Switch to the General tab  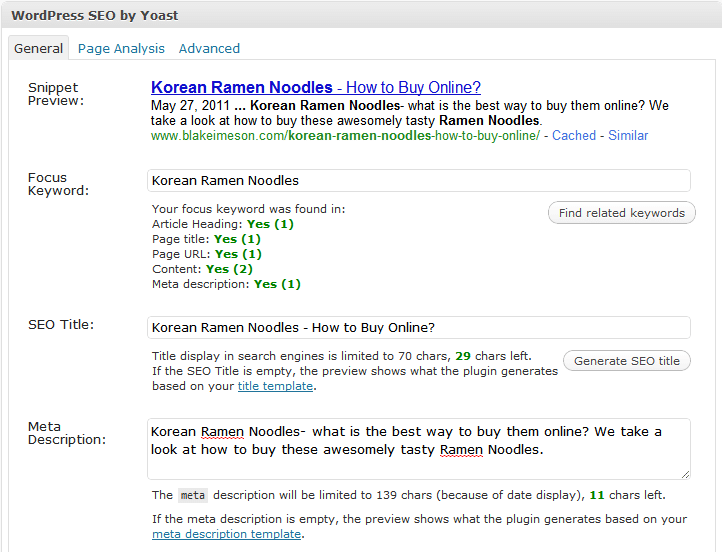pyautogui.click(x=39, y=48)
